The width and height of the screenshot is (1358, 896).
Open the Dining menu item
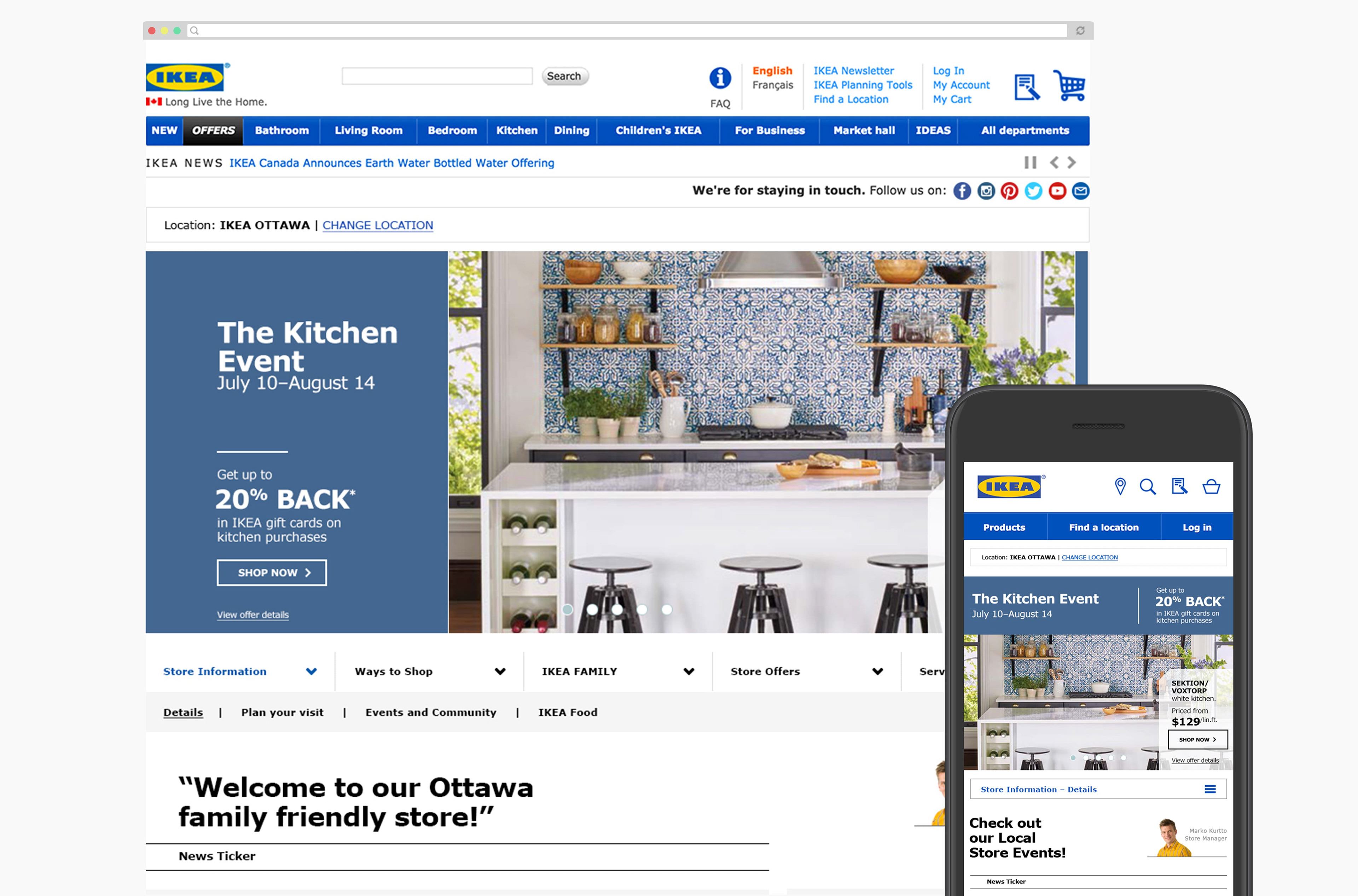click(x=571, y=130)
